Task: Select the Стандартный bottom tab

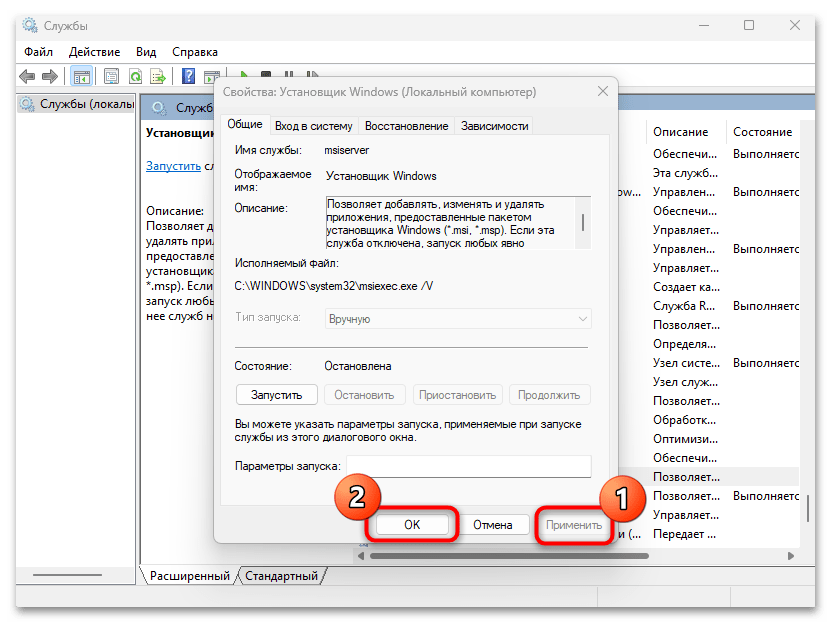Action: (x=281, y=575)
